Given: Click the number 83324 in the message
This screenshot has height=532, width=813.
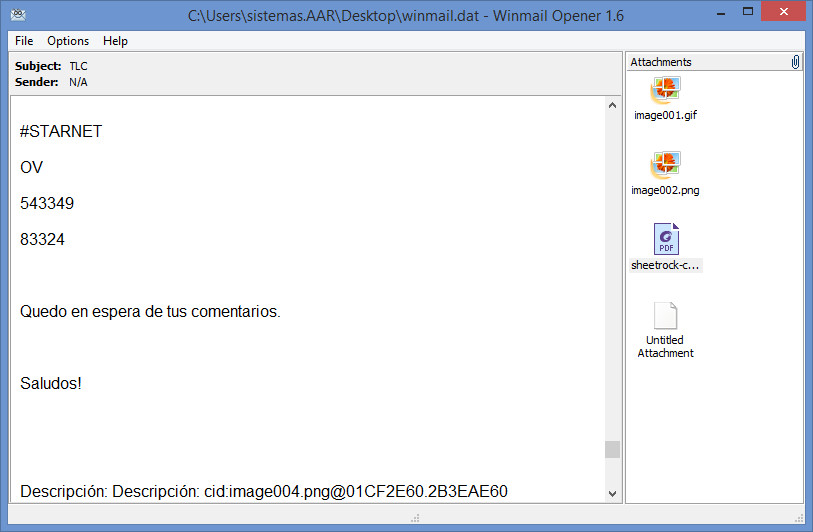Looking at the screenshot, I should coord(42,240).
